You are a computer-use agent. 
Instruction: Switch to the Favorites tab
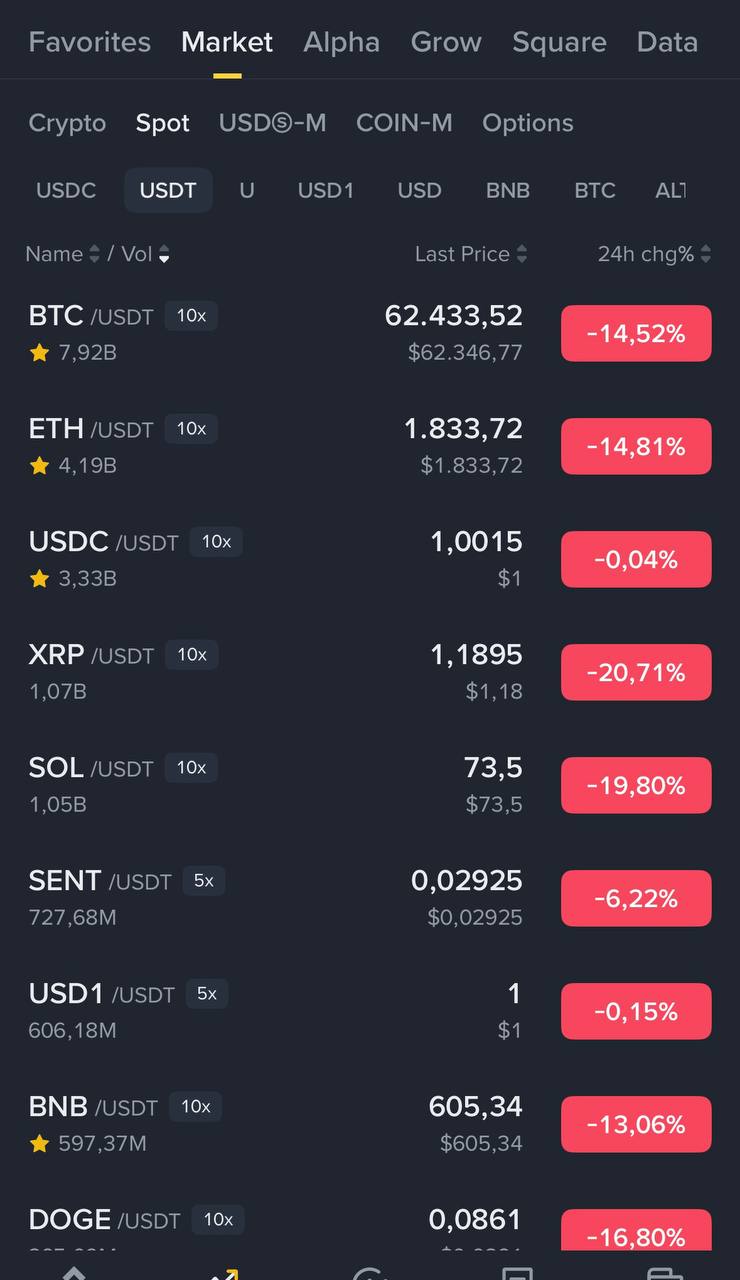(90, 42)
